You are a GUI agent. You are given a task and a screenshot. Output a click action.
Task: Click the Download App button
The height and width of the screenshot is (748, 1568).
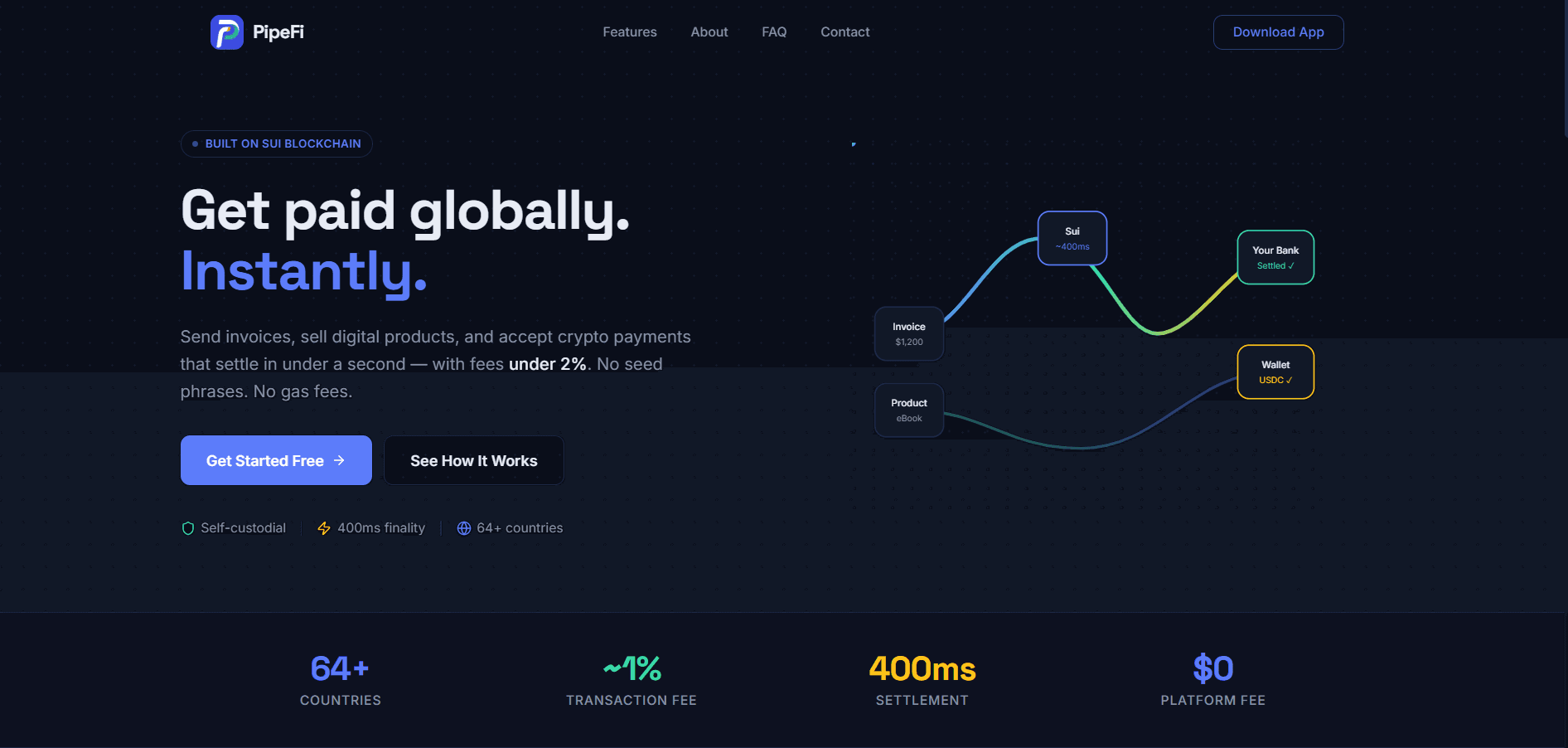click(1278, 32)
